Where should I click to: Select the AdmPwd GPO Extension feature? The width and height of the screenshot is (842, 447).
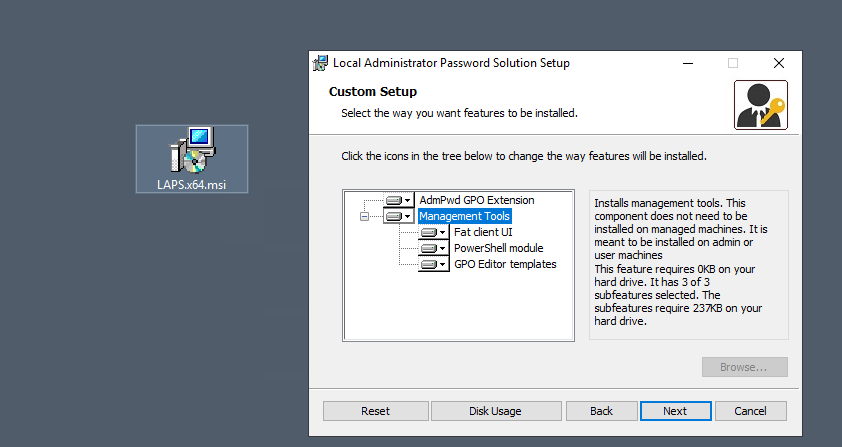[x=477, y=200]
